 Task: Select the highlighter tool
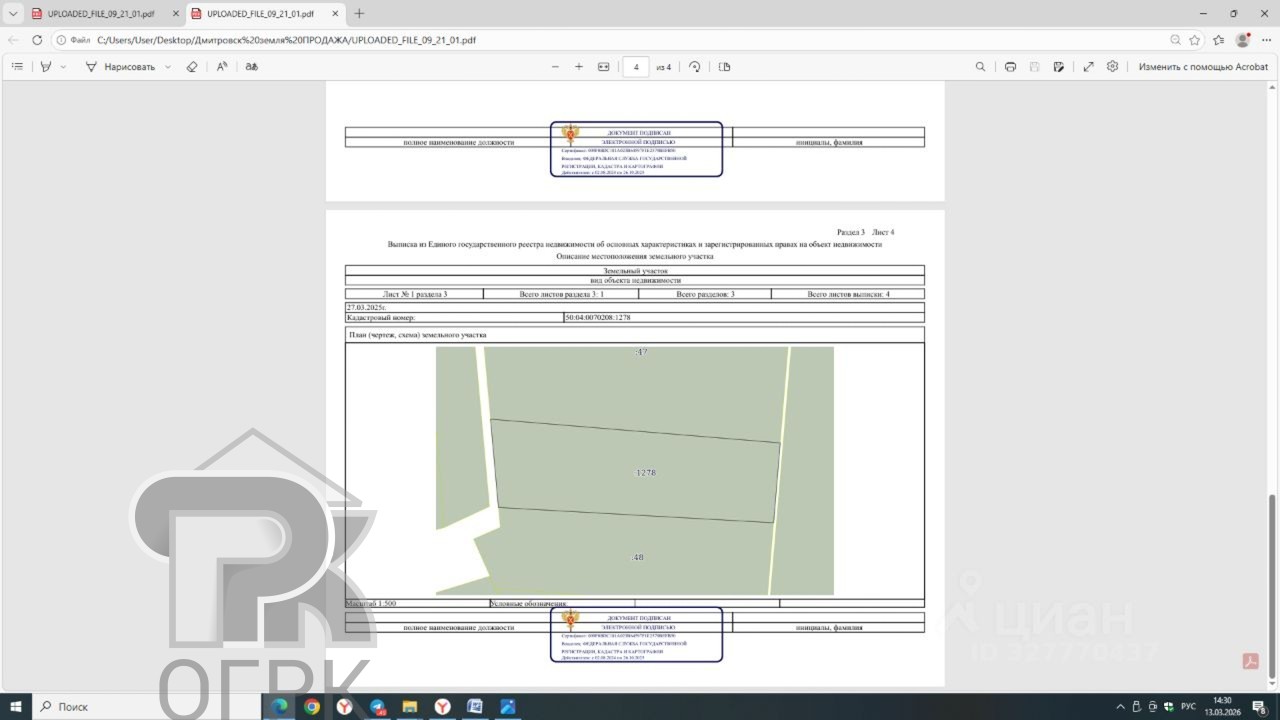click(46, 67)
